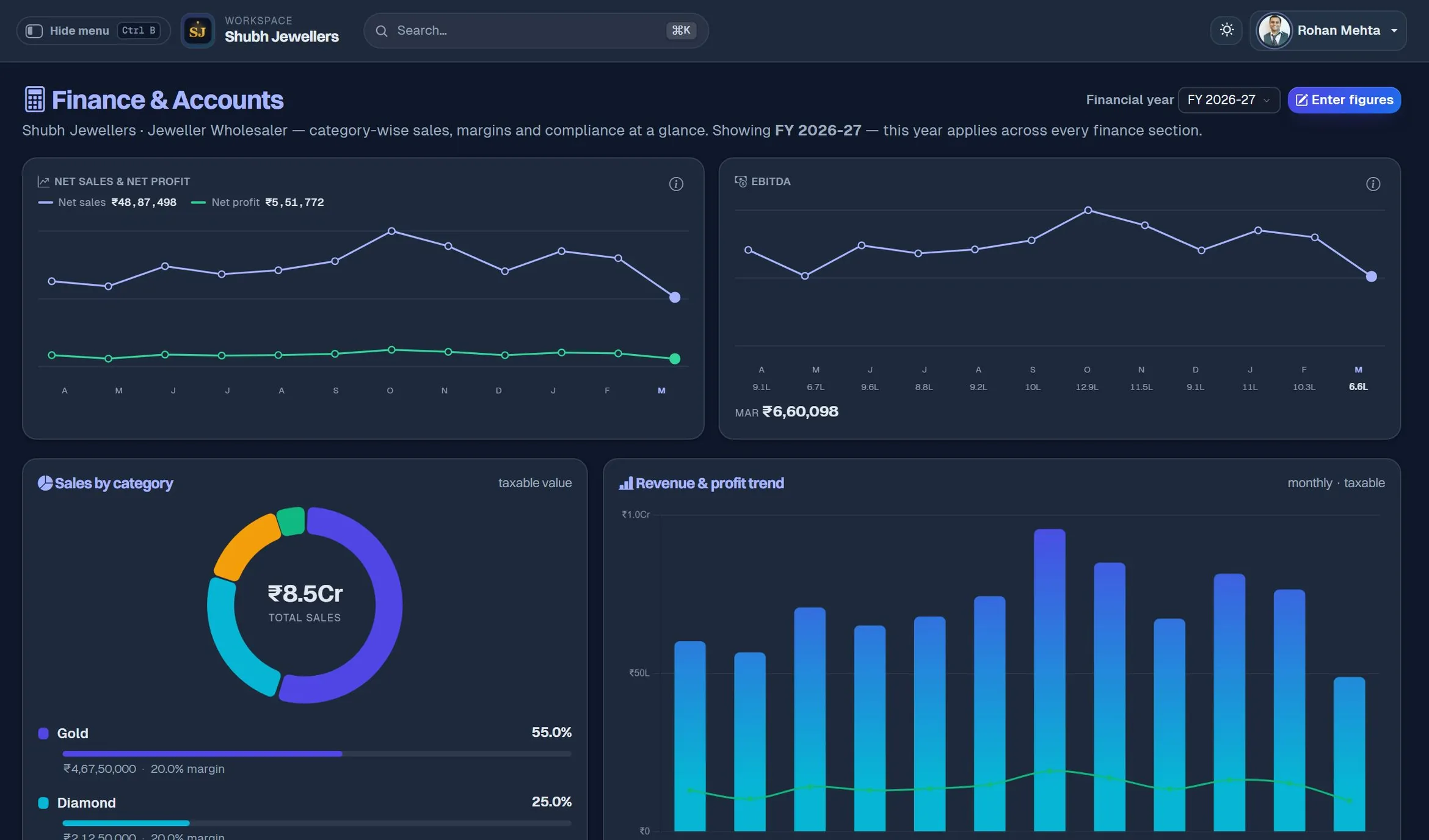Image resolution: width=1429 pixels, height=840 pixels.
Task: Click the ₹4,67,50,000 Gold sales value
Action: coord(100,769)
